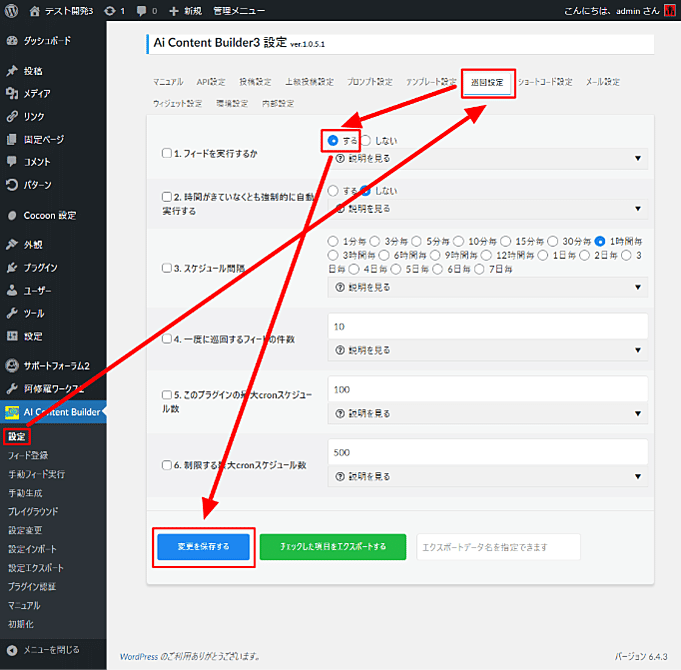Click the plus 新規 icon

pyautogui.click(x=174, y=11)
